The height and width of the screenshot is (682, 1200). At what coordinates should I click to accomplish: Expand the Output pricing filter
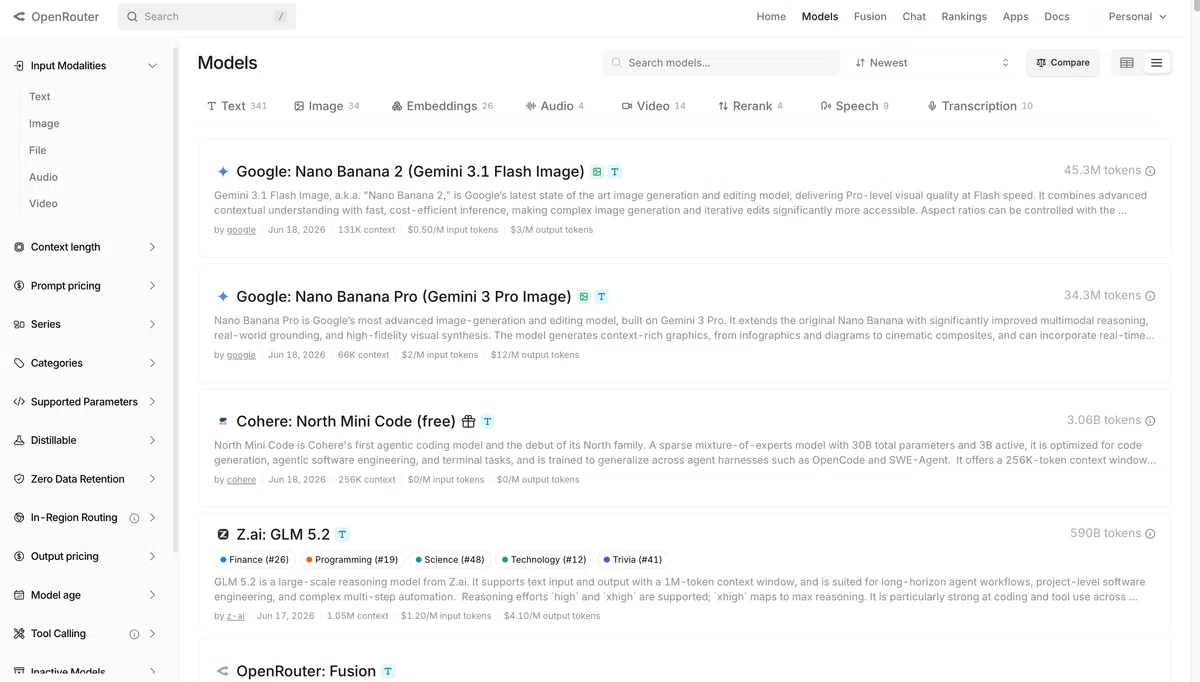tap(152, 557)
